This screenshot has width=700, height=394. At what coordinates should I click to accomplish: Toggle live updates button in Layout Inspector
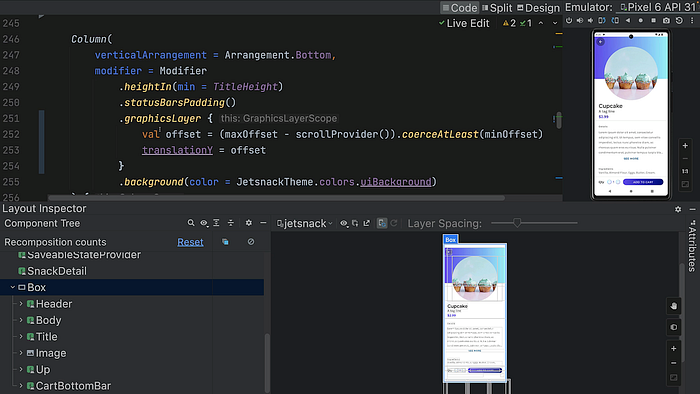click(382, 223)
